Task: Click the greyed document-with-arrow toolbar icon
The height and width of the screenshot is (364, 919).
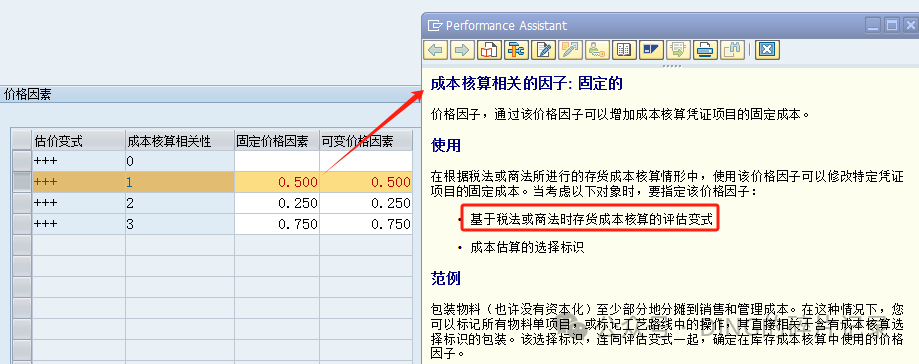Action: (678, 50)
